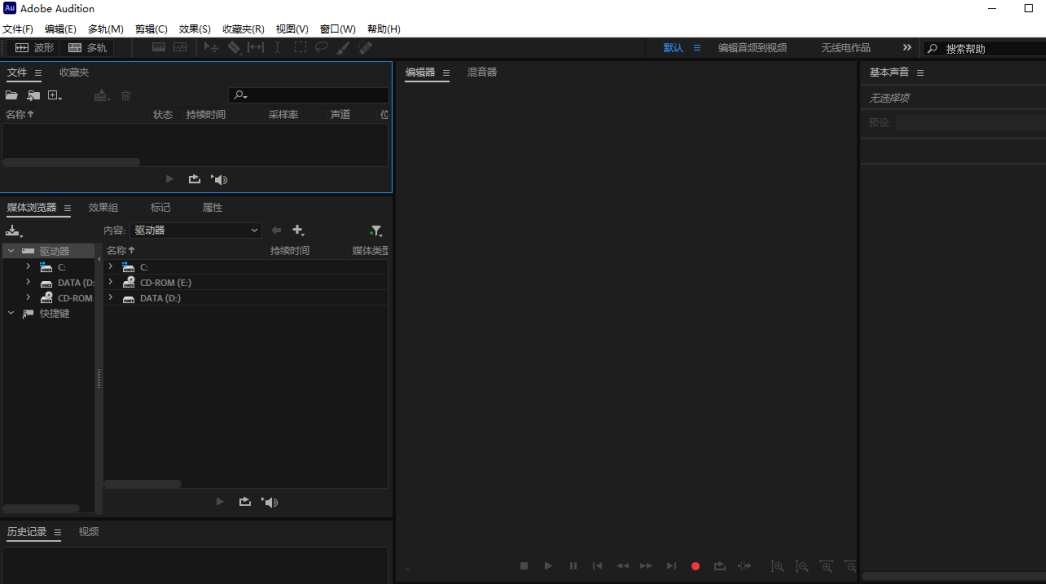This screenshot has width=1046, height=584.
Task: Sort files by 名称 column
Action: [x=19, y=114]
